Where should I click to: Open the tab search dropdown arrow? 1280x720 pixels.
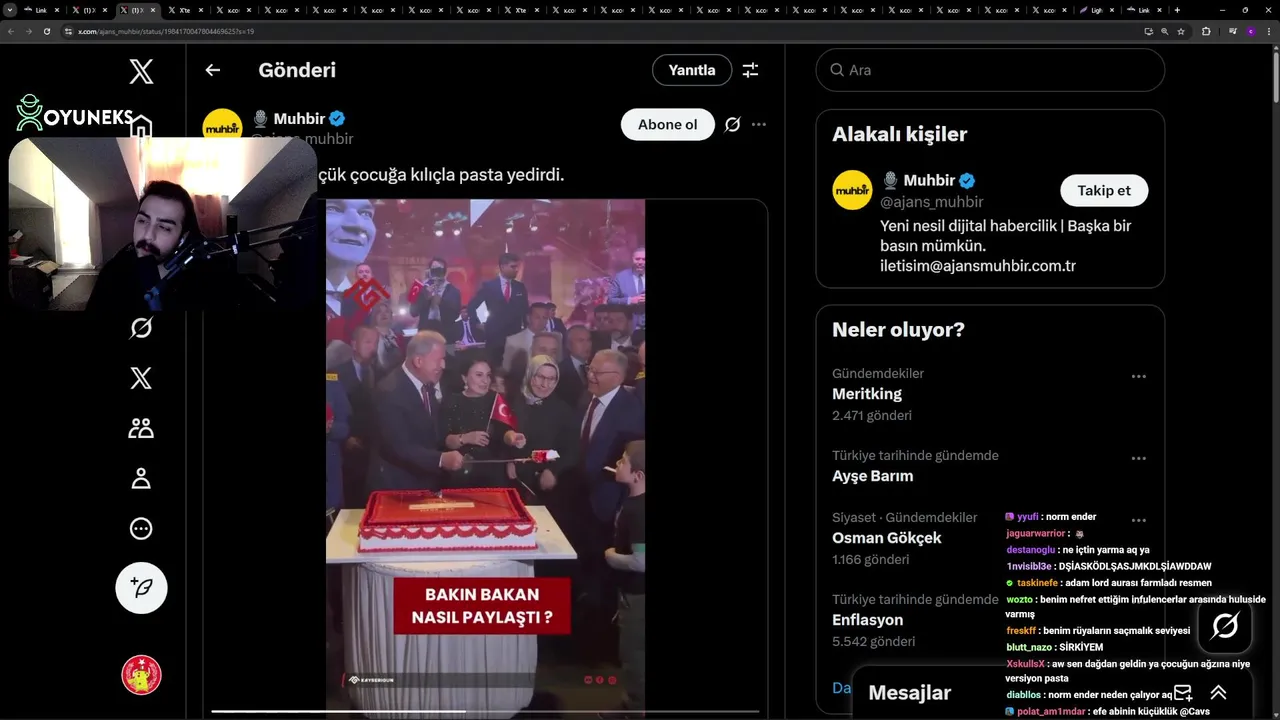[x=10, y=10]
